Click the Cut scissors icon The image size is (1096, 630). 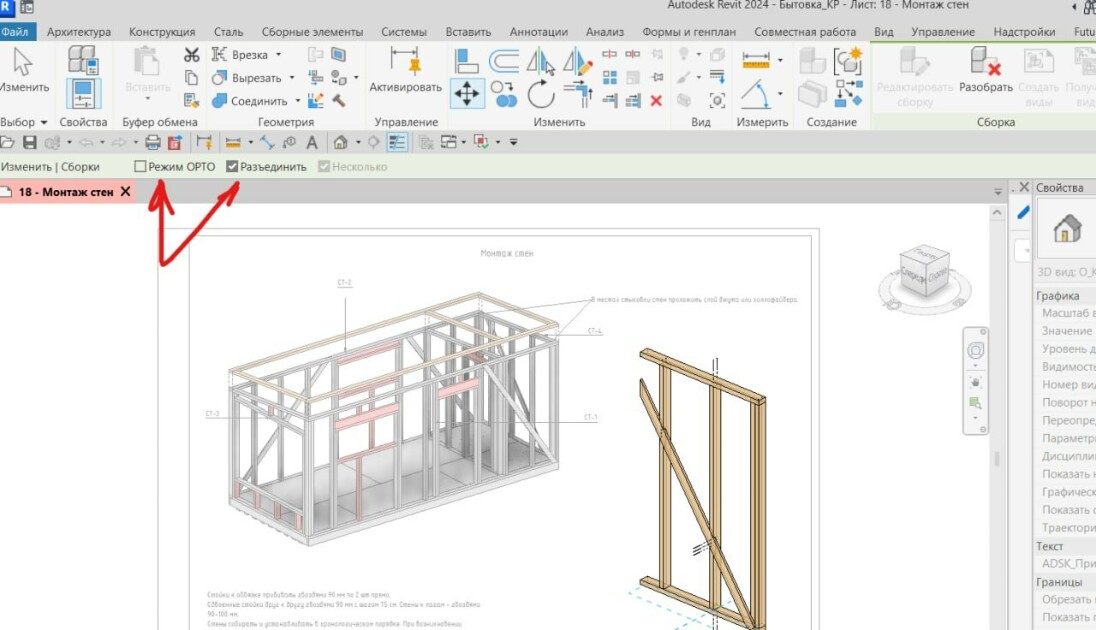192,55
